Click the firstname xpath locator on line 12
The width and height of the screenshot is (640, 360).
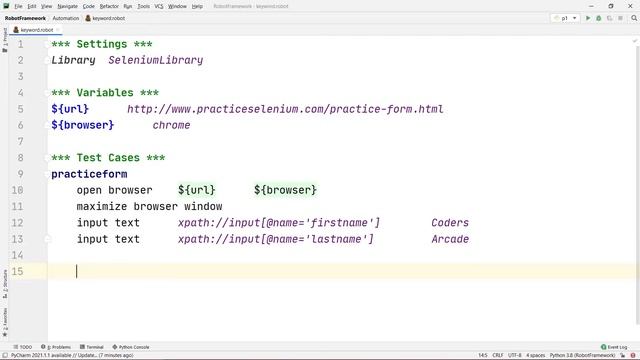pos(279,223)
